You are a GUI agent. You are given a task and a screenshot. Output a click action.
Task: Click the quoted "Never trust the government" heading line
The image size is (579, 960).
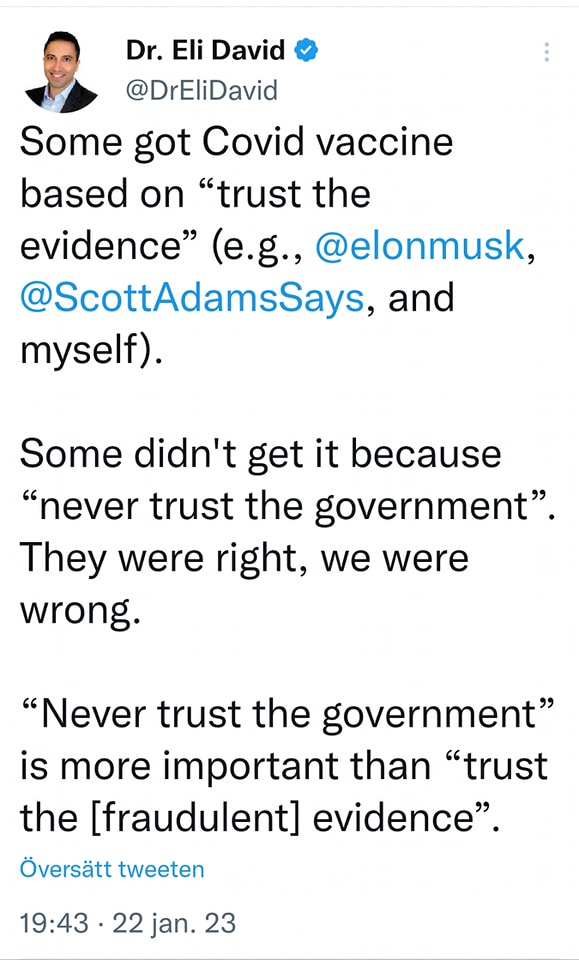tap(288, 715)
